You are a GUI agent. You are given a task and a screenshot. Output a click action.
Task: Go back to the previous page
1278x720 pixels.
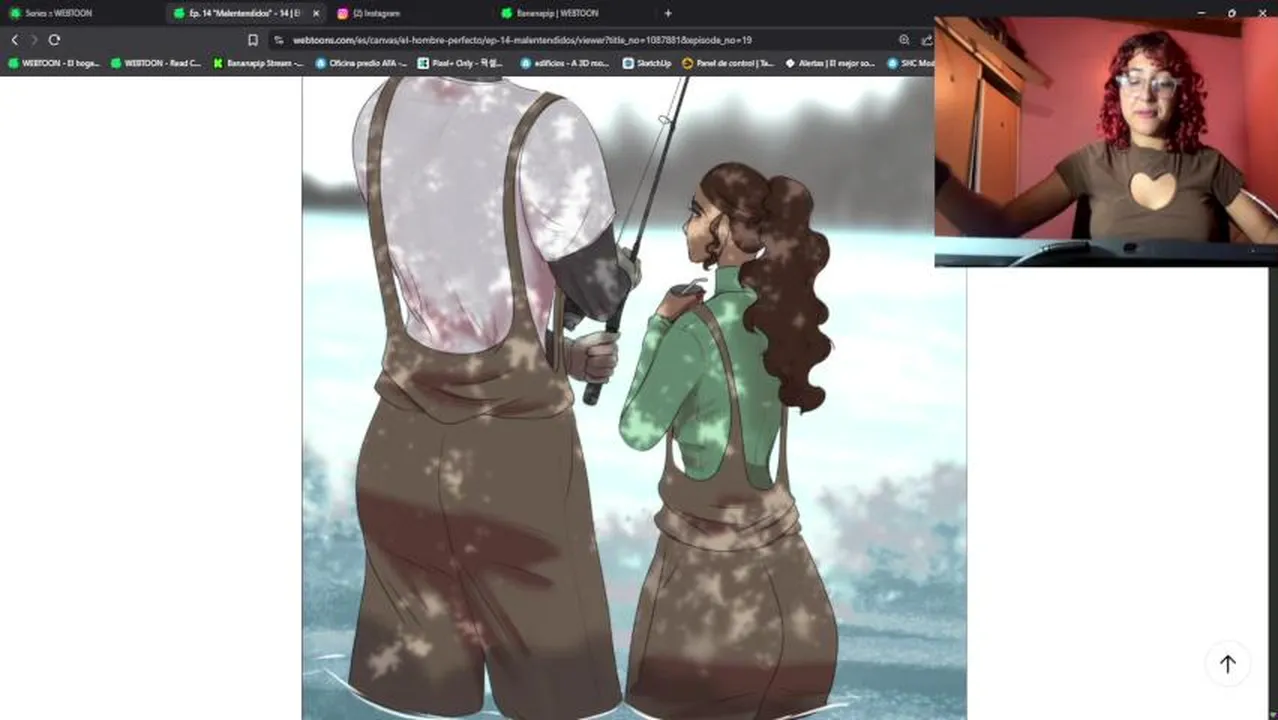[14, 40]
